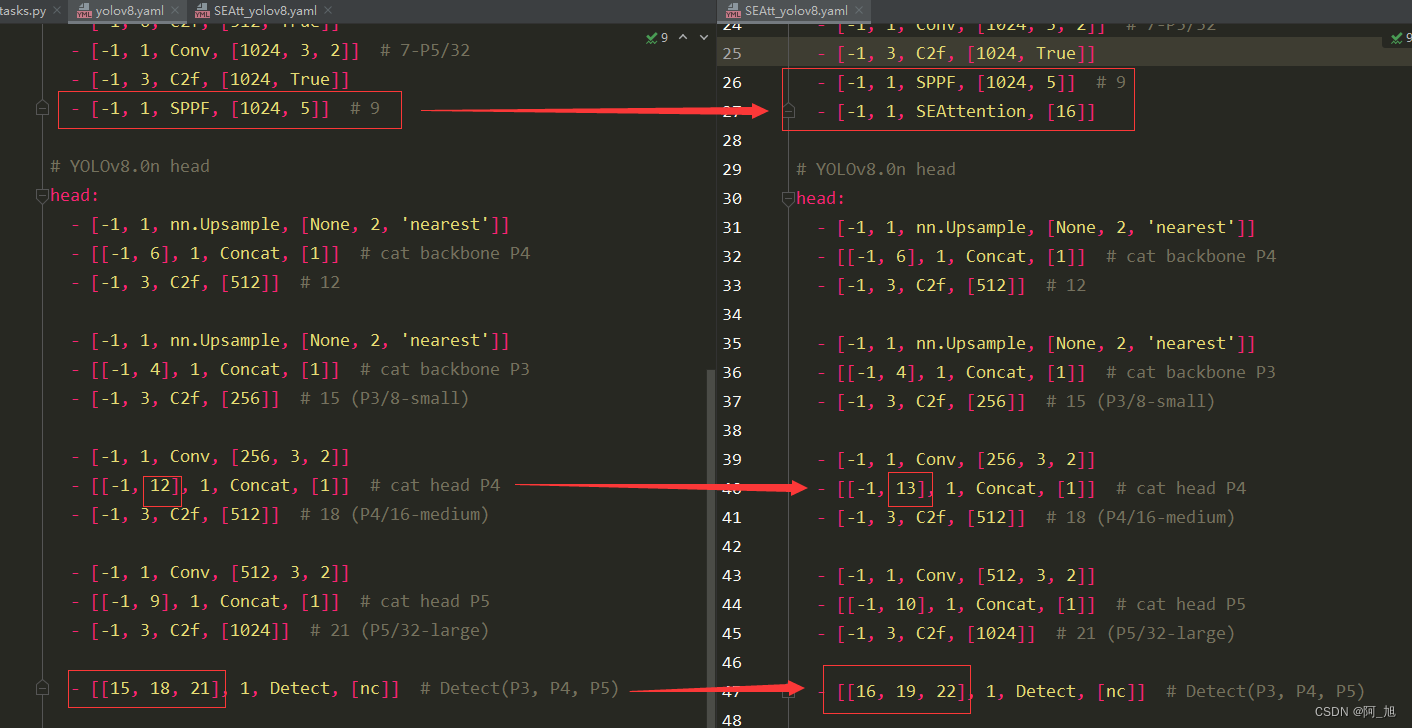Click 'cat head P5' comment on line 44

(x=1181, y=604)
